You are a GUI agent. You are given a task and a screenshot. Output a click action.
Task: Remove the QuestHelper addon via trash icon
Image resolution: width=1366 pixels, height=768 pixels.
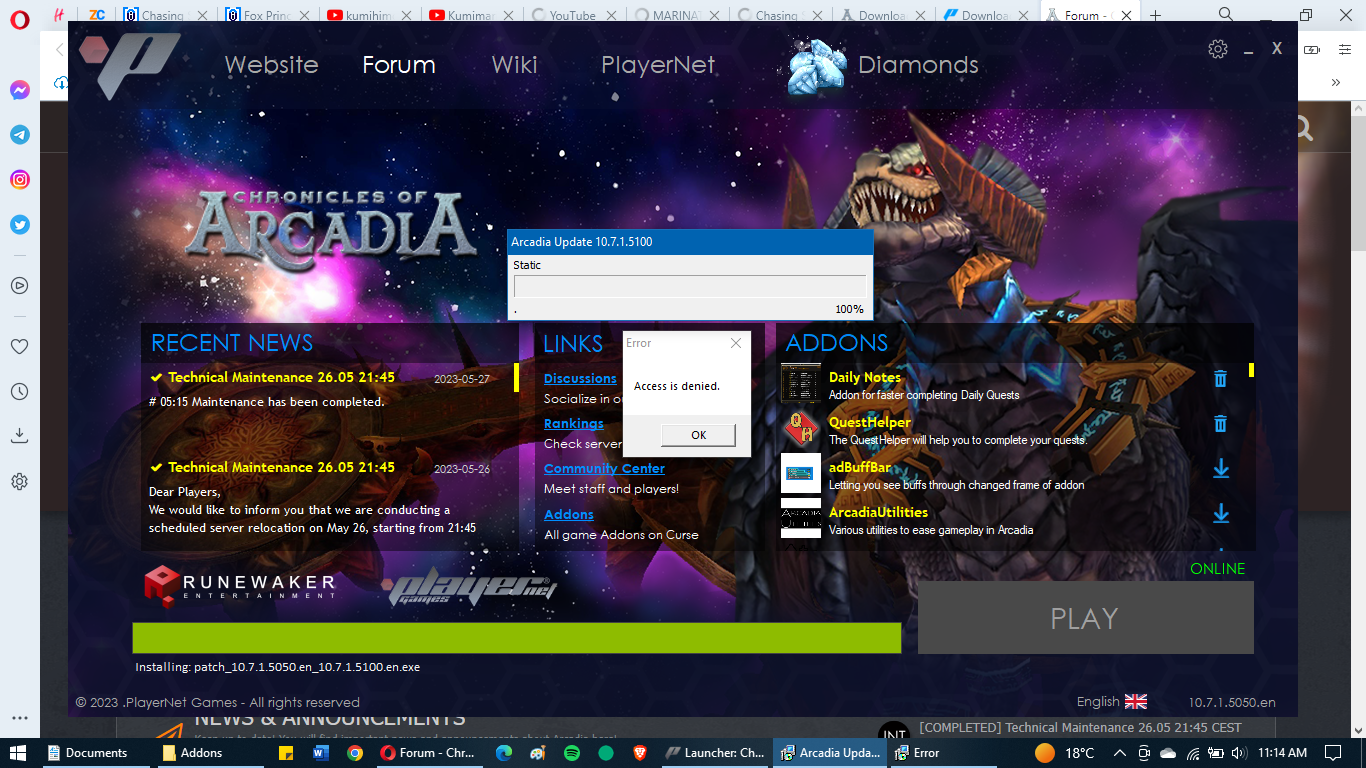point(1220,424)
